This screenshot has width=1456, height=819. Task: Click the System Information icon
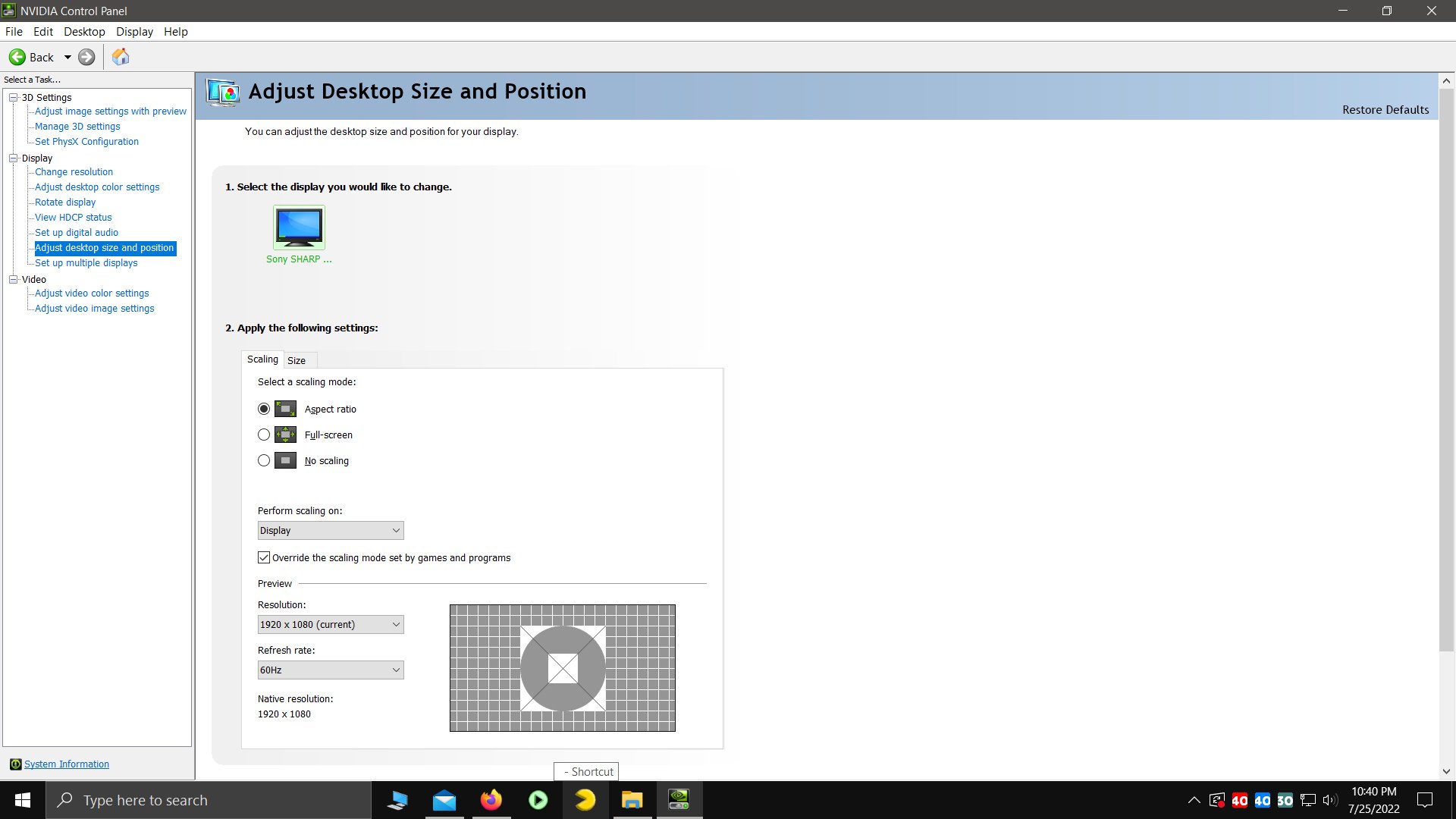(x=15, y=764)
